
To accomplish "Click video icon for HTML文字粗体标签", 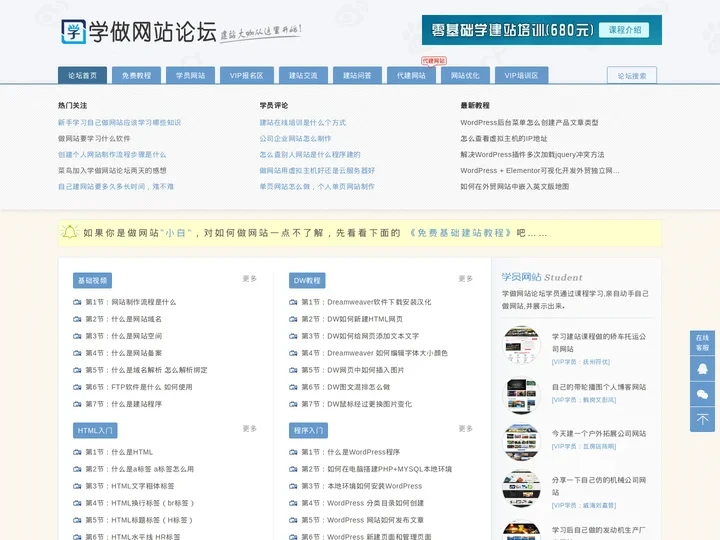I will [77, 486].
